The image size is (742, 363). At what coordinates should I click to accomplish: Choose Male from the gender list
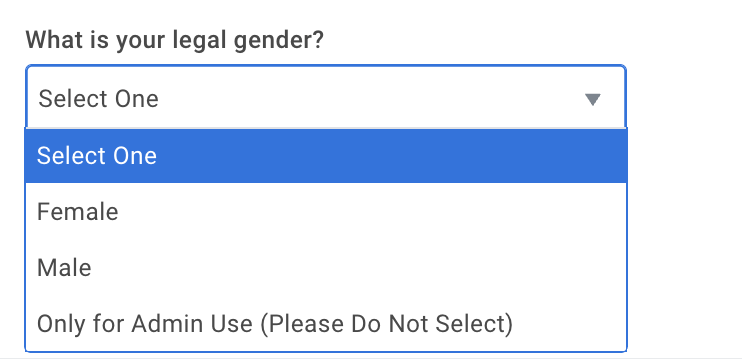(x=326, y=268)
